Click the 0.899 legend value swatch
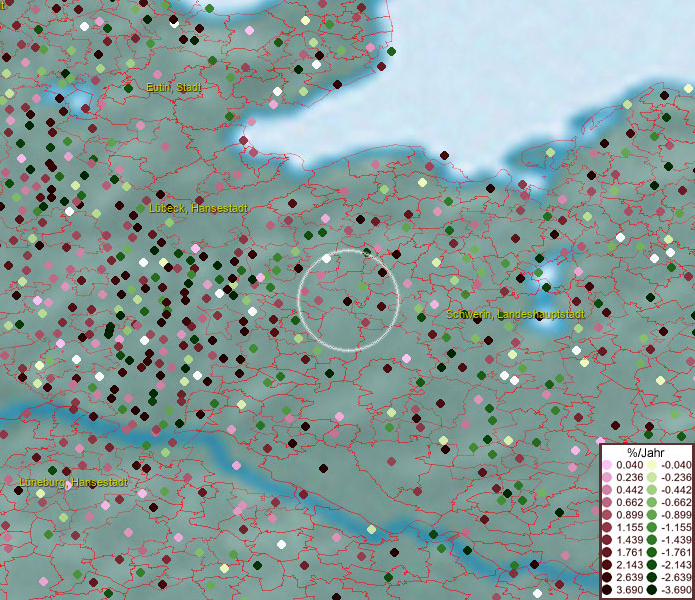 pos(607,515)
